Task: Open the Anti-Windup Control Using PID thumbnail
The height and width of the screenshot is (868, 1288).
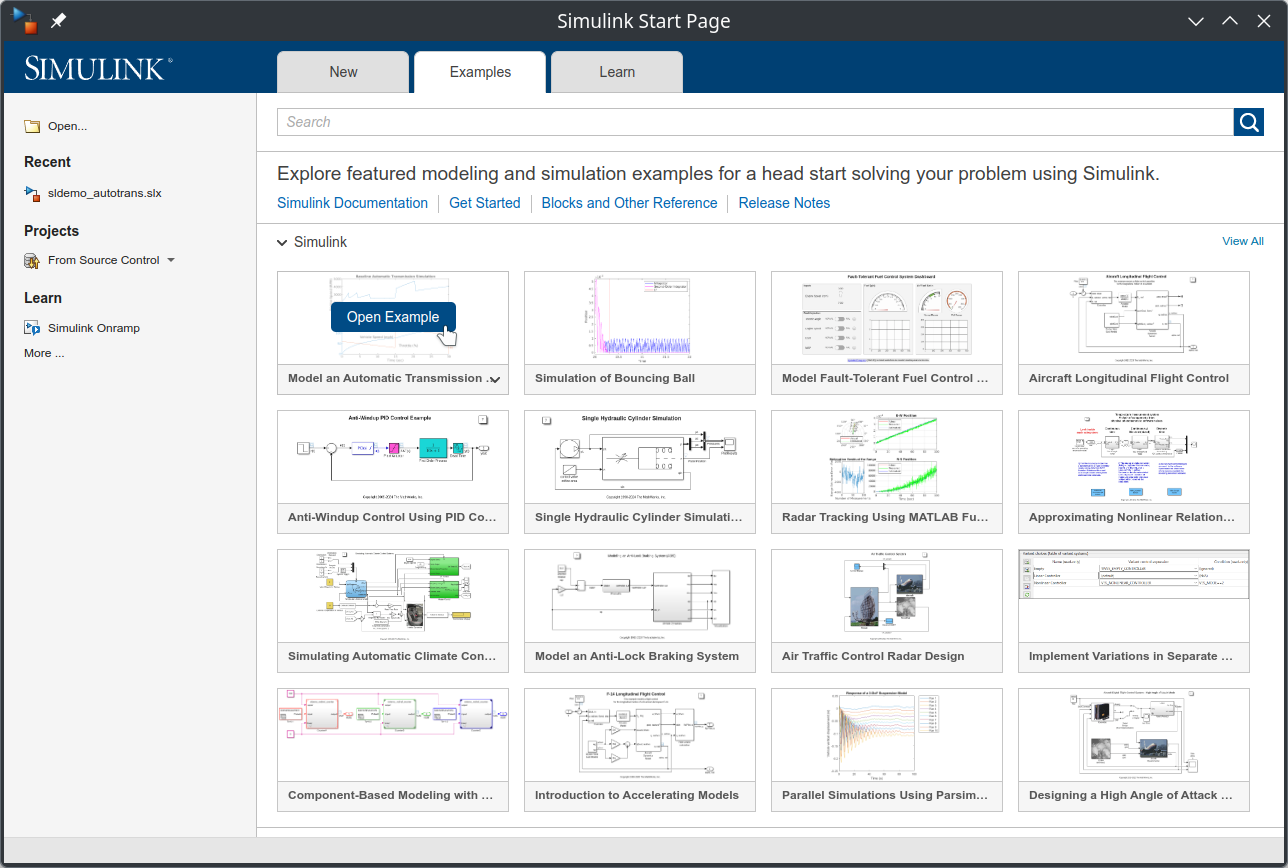Action: click(x=393, y=457)
